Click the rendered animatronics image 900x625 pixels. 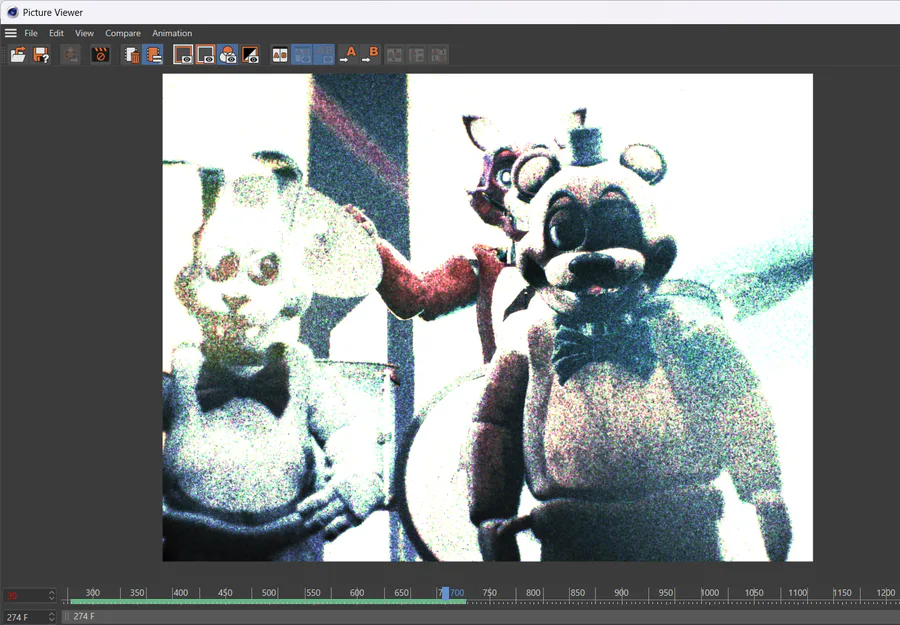(487, 317)
